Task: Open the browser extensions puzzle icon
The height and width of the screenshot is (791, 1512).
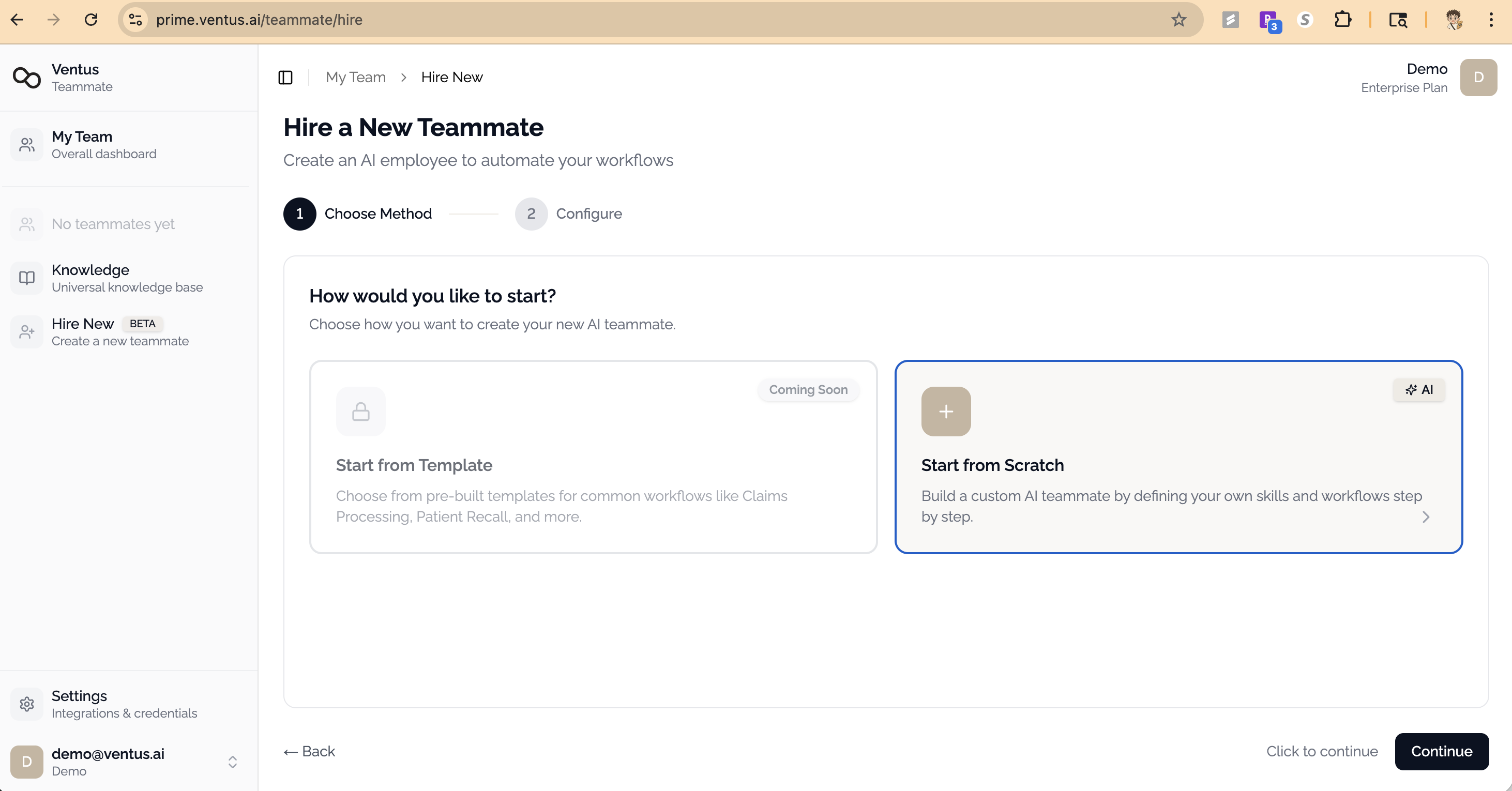Action: pyautogui.click(x=1343, y=19)
